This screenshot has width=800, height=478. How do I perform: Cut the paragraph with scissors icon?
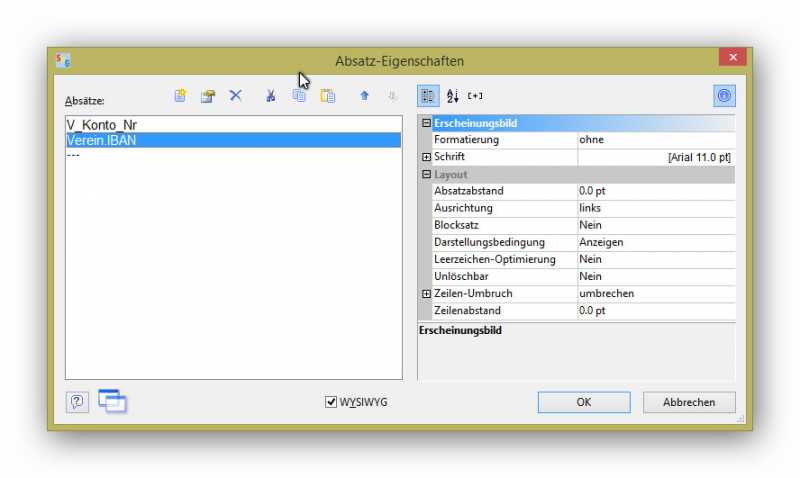click(270, 96)
